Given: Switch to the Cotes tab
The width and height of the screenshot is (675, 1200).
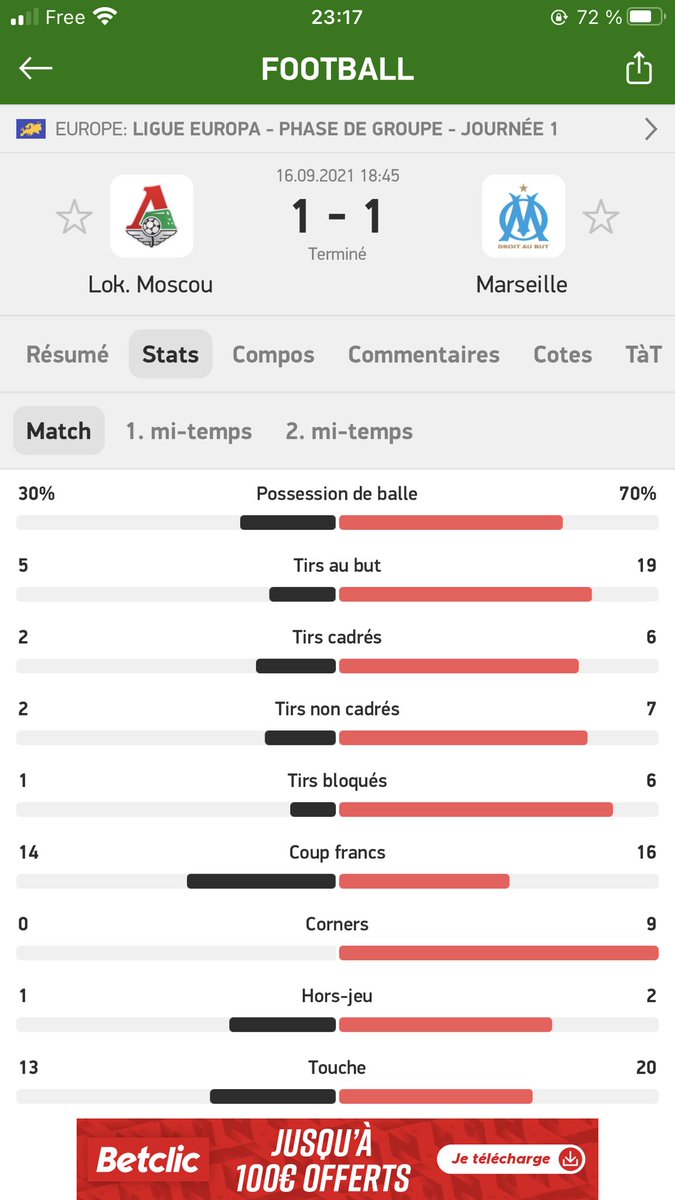Looking at the screenshot, I should click(563, 354).
